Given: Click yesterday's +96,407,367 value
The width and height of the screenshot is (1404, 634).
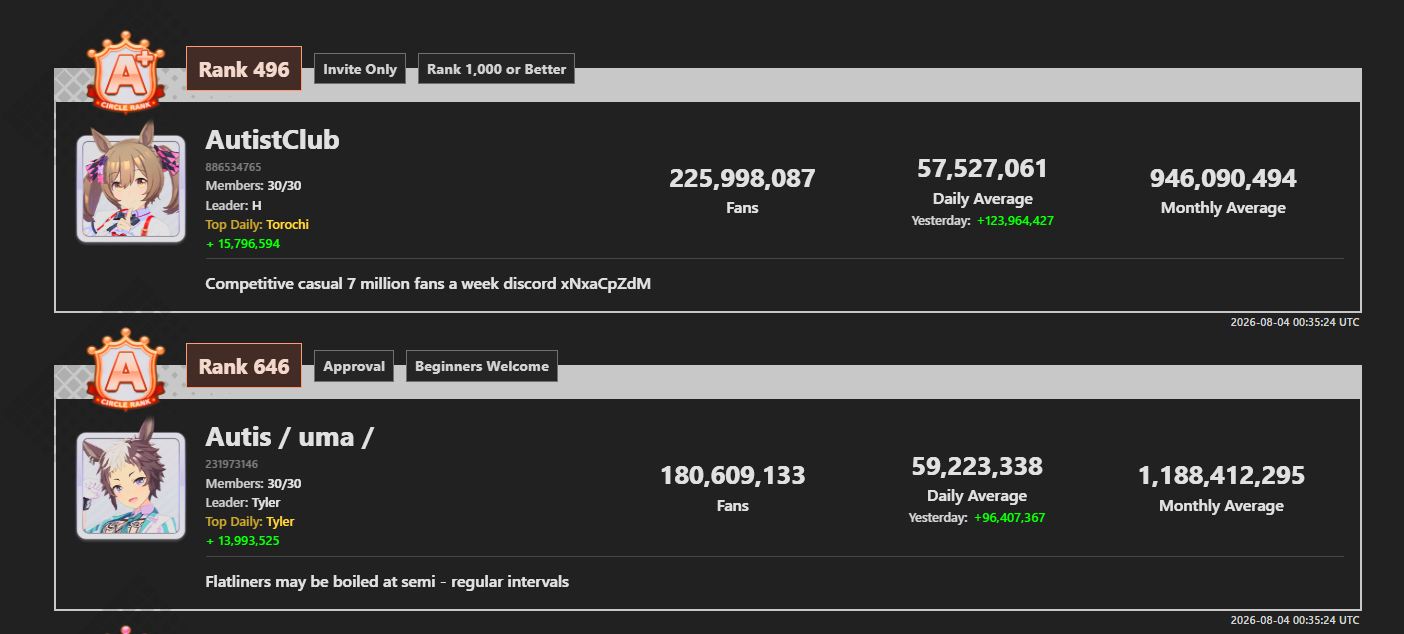Looking at the screenshot, I should [1010, 518].
